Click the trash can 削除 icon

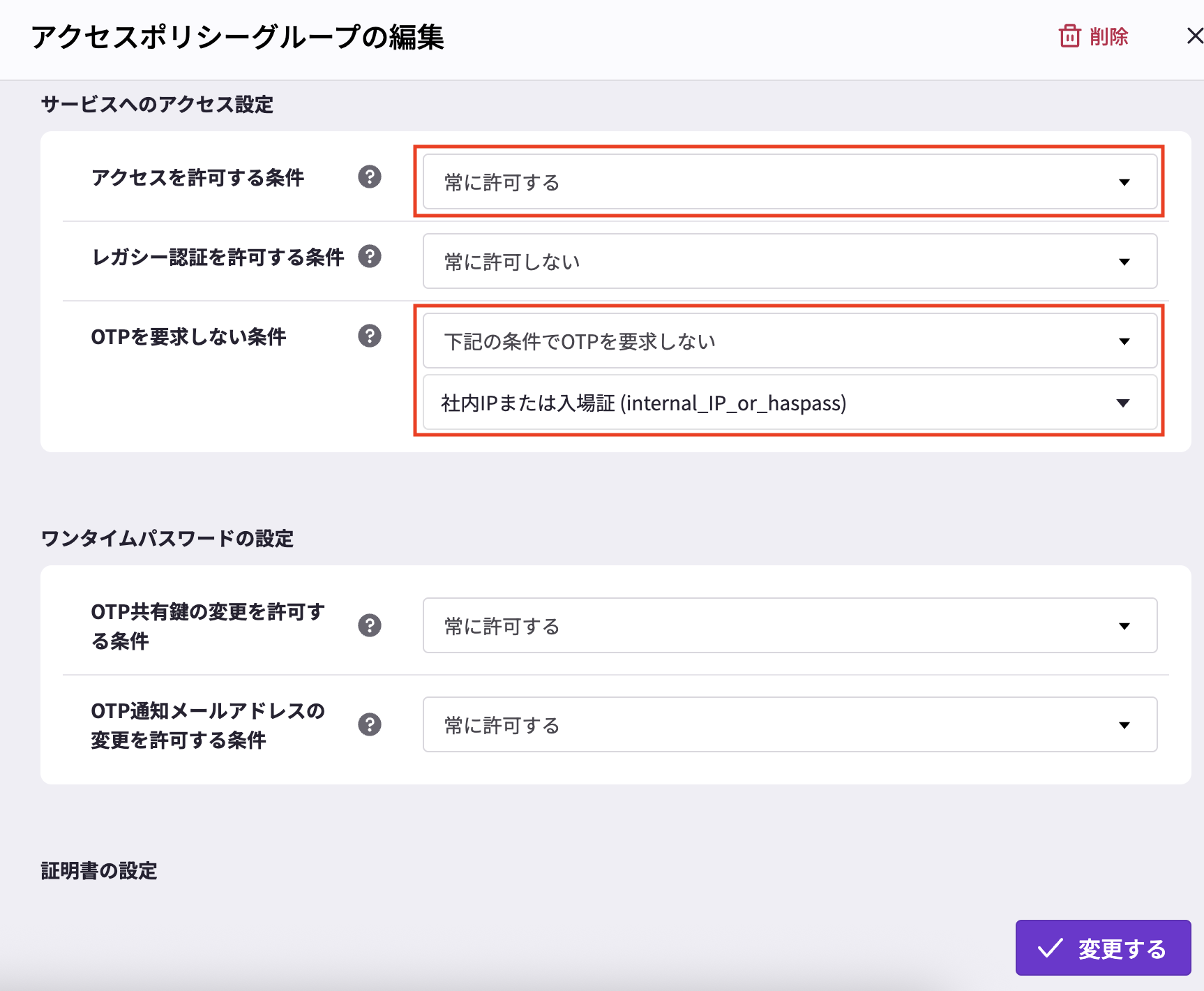coord(1069,36)
